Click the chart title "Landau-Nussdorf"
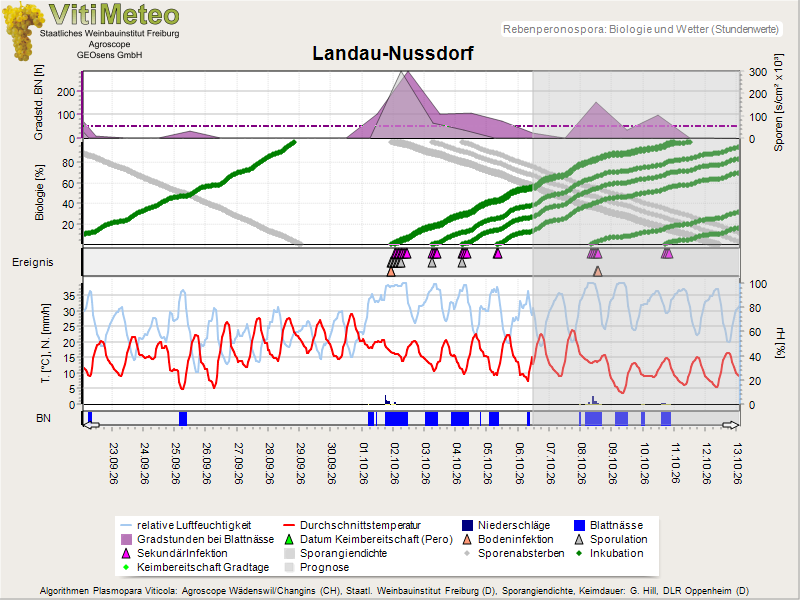This screenshot has height=600, width=800. pyautogui.click(x=393, y=54)
